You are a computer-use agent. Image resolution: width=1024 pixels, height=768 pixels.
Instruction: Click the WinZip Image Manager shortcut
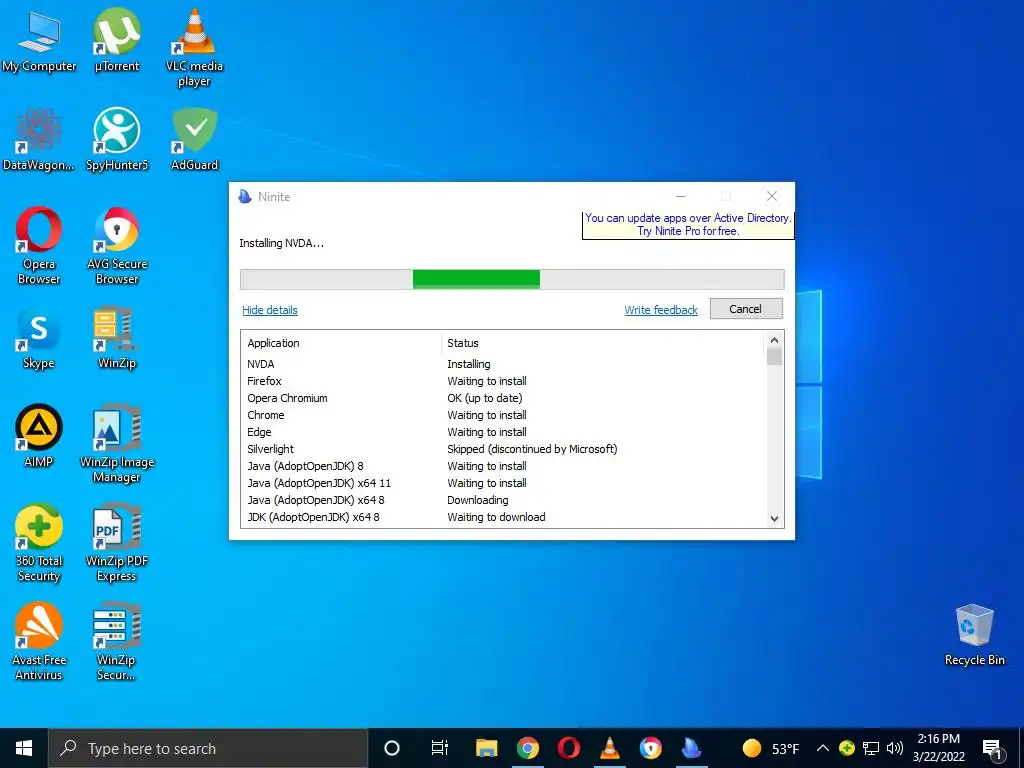pyautogui.click(x=117, y=444)
